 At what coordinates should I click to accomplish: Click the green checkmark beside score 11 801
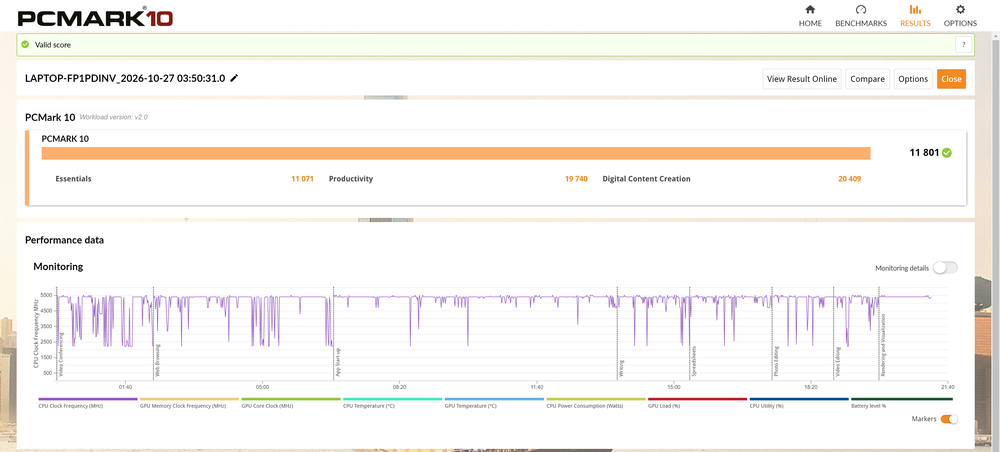(946, 153)
